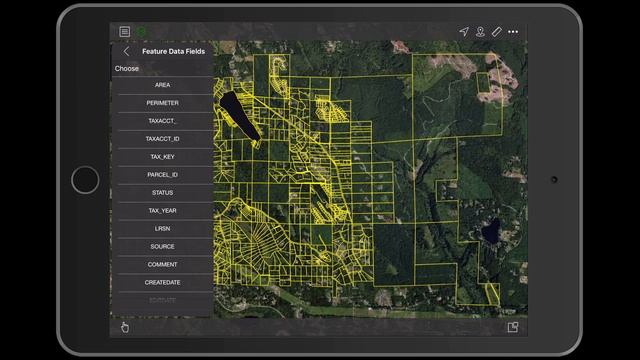Choose the PERIMETER field
The image size is (640, 360).
[162, 103]
